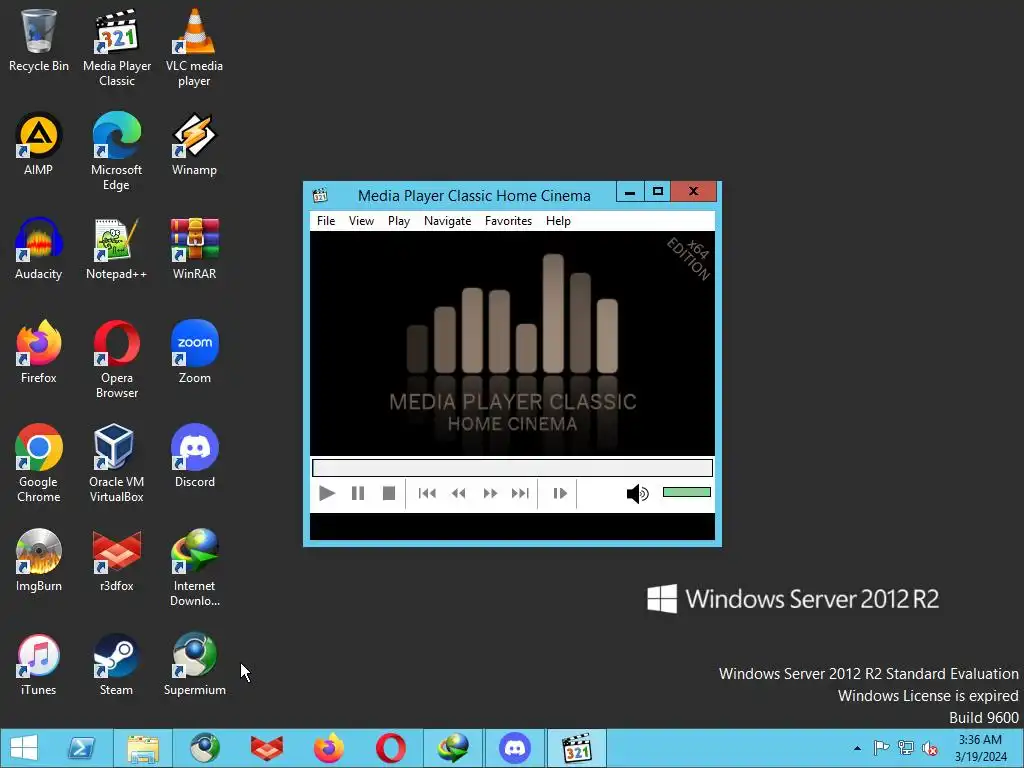Open the Play menu
1024x768 pixels.
(x=399, y=221)
